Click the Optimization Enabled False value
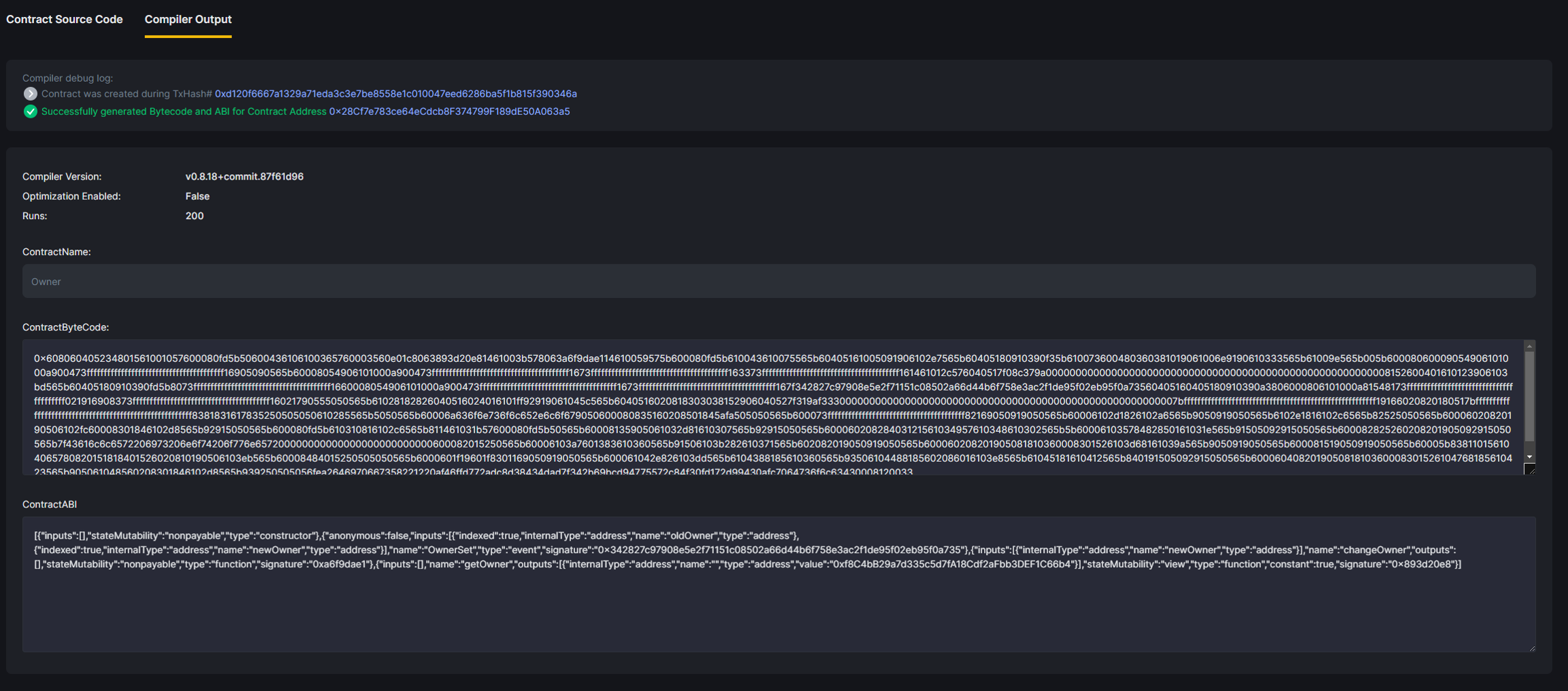Screen dimensions: 1568x691 pyautogui.click(x=197, y=197)
